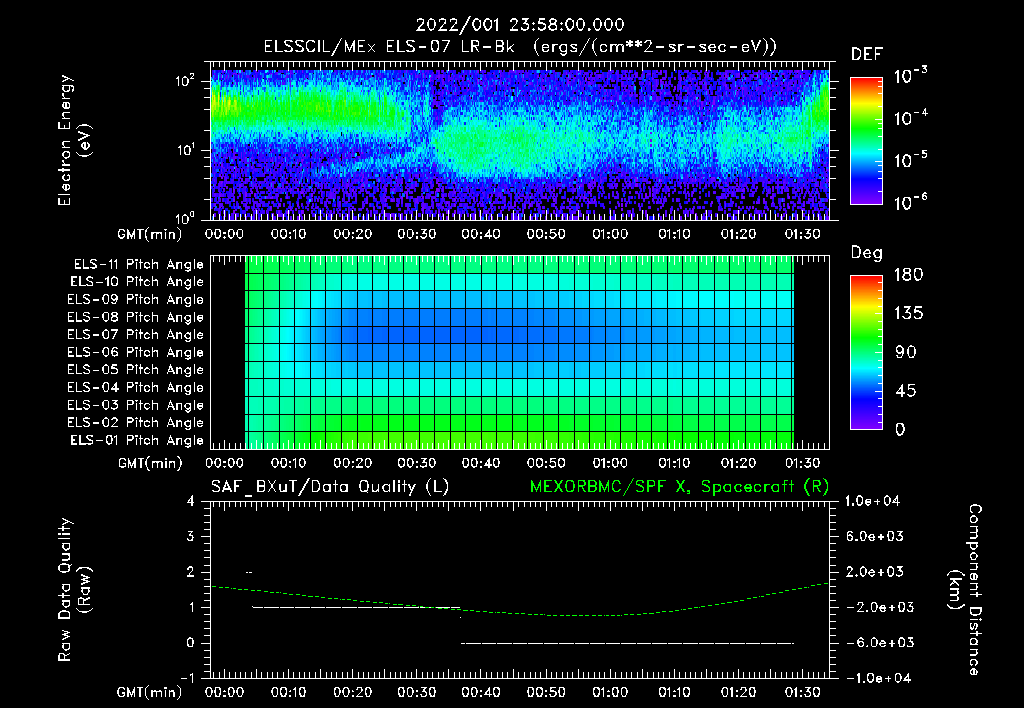The width and height of the screenshot is (1024, 708).
Task: Click the SAF_BXuT/Data Quality (L) label
Action: (x=330, y=487)
